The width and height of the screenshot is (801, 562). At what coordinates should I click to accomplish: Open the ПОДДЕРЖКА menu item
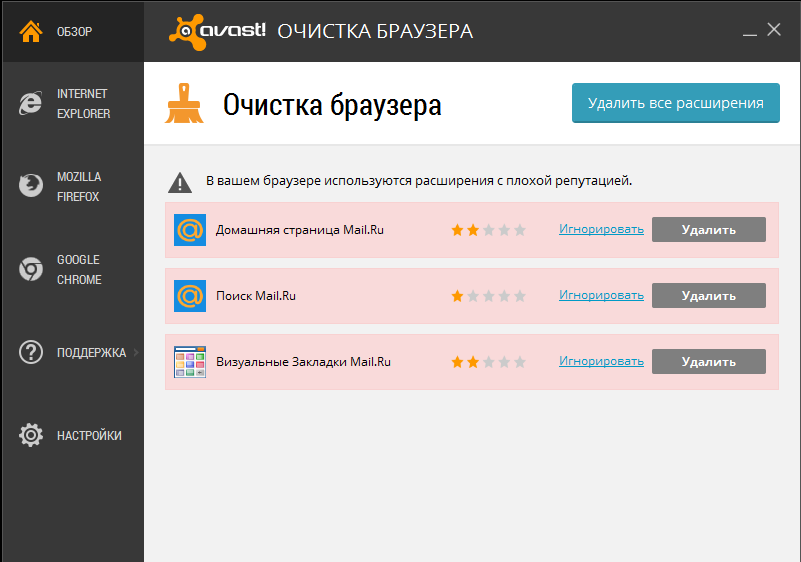(91, 353)
